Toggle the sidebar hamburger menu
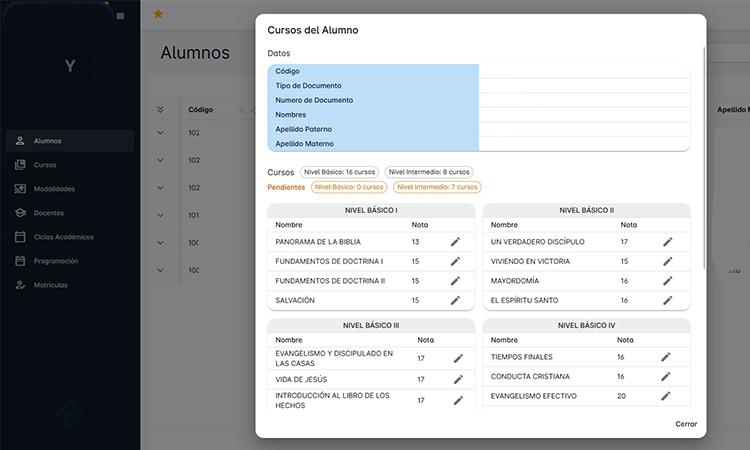The image size is (750, 450). pyautogui.click(x=121, y=16)
